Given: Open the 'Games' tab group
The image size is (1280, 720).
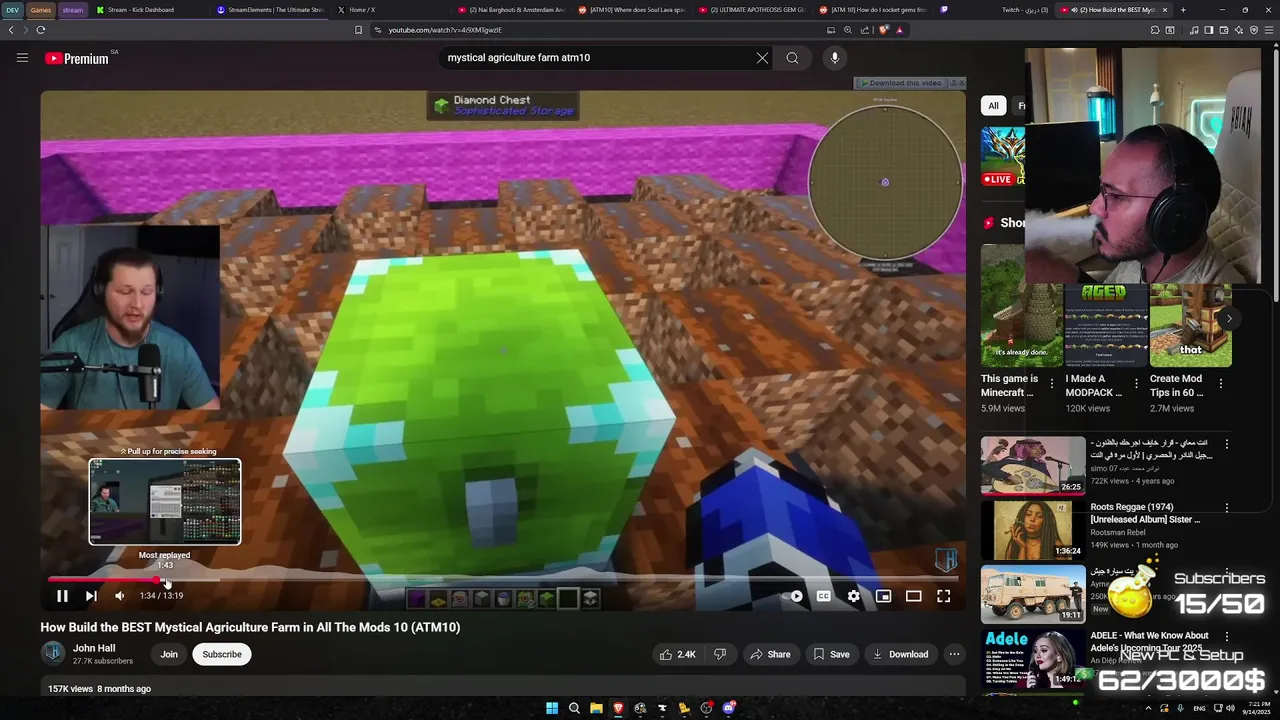Looking at the screenshot, I should [x=41, y=10].
